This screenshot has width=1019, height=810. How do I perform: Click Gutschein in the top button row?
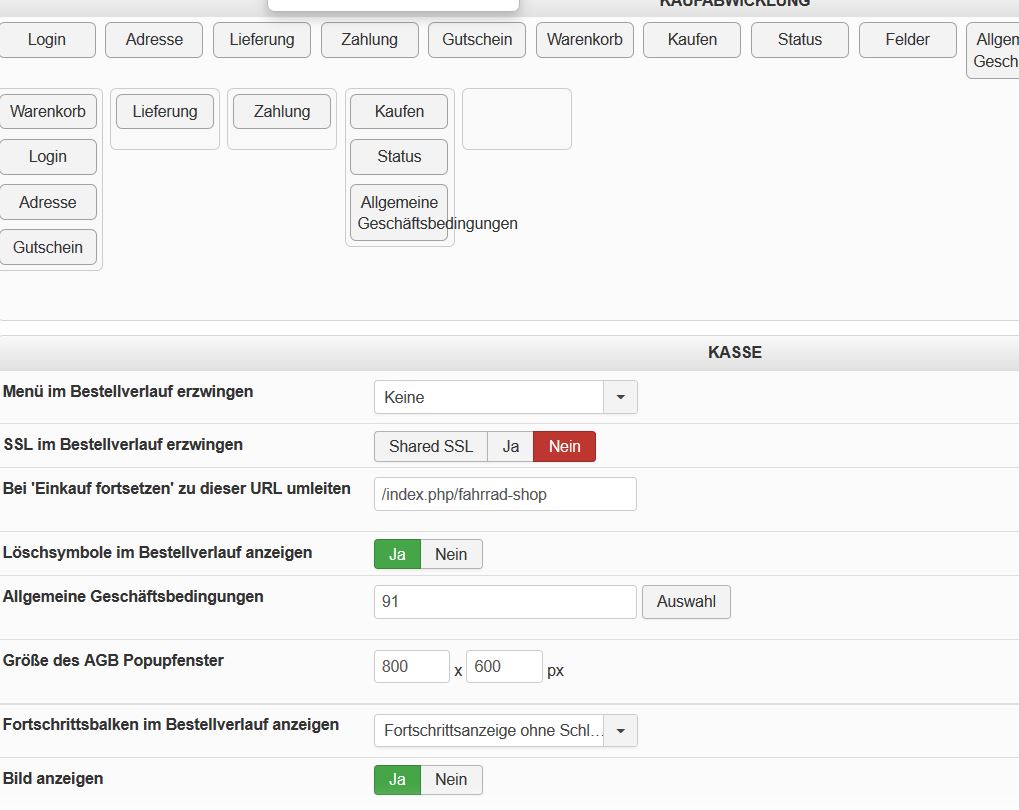[x=477, y=40]
